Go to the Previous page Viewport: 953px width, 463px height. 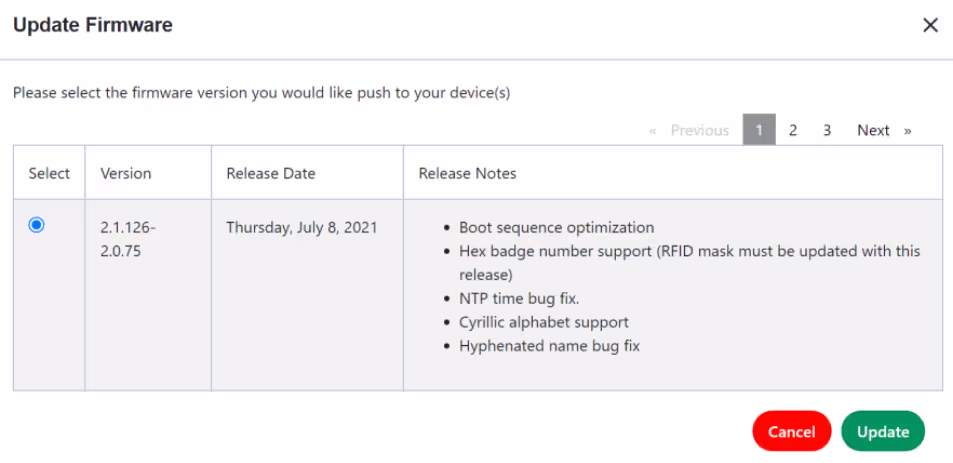700,131
